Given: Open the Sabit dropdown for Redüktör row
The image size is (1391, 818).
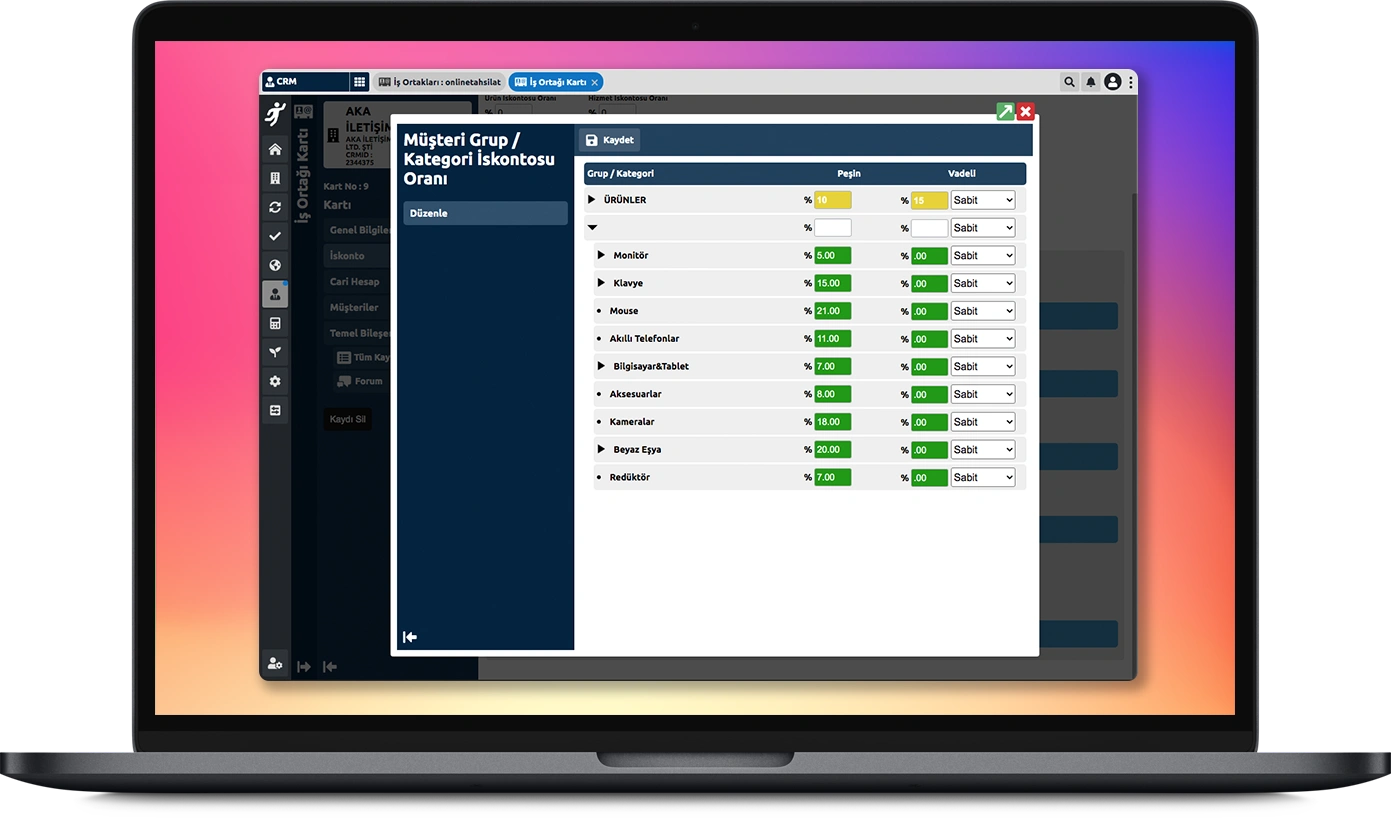Looking at the screenshot, I should 982,477.
